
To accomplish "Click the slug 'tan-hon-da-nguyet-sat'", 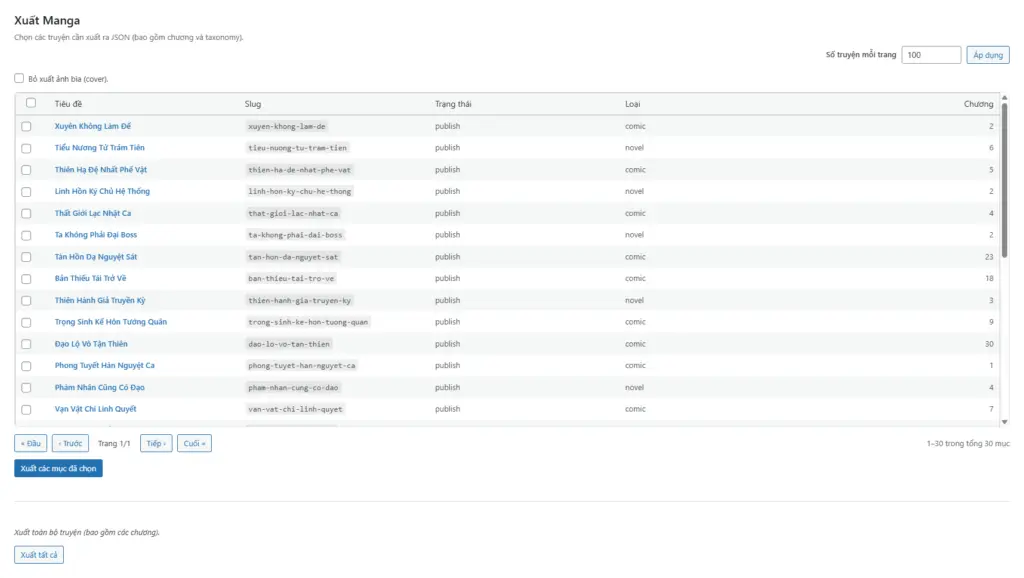I will (293, 257).
